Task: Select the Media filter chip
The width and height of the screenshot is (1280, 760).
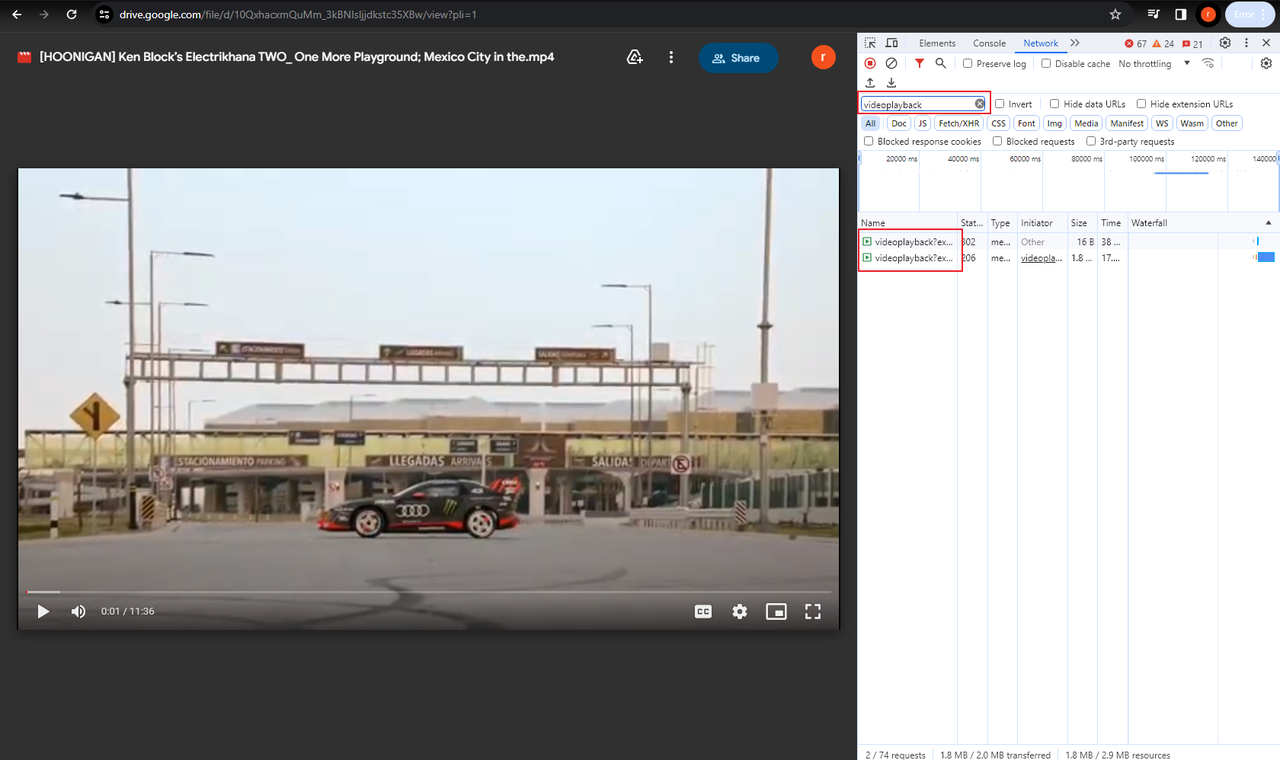Action: click(1086, 122)
